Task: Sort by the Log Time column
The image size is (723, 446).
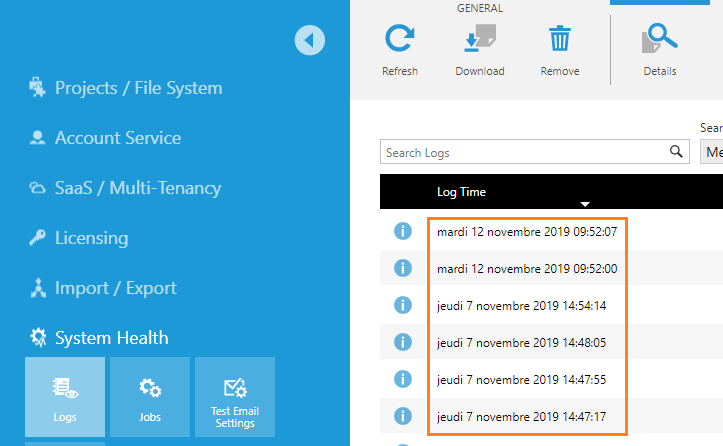Action: click(x=461, y=192)
